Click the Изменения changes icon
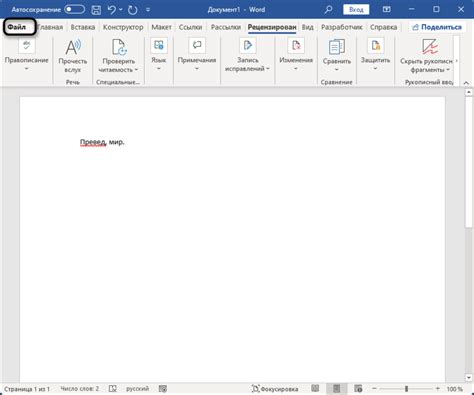The width and height of the screenshot is (474, 395). [296, 46]
